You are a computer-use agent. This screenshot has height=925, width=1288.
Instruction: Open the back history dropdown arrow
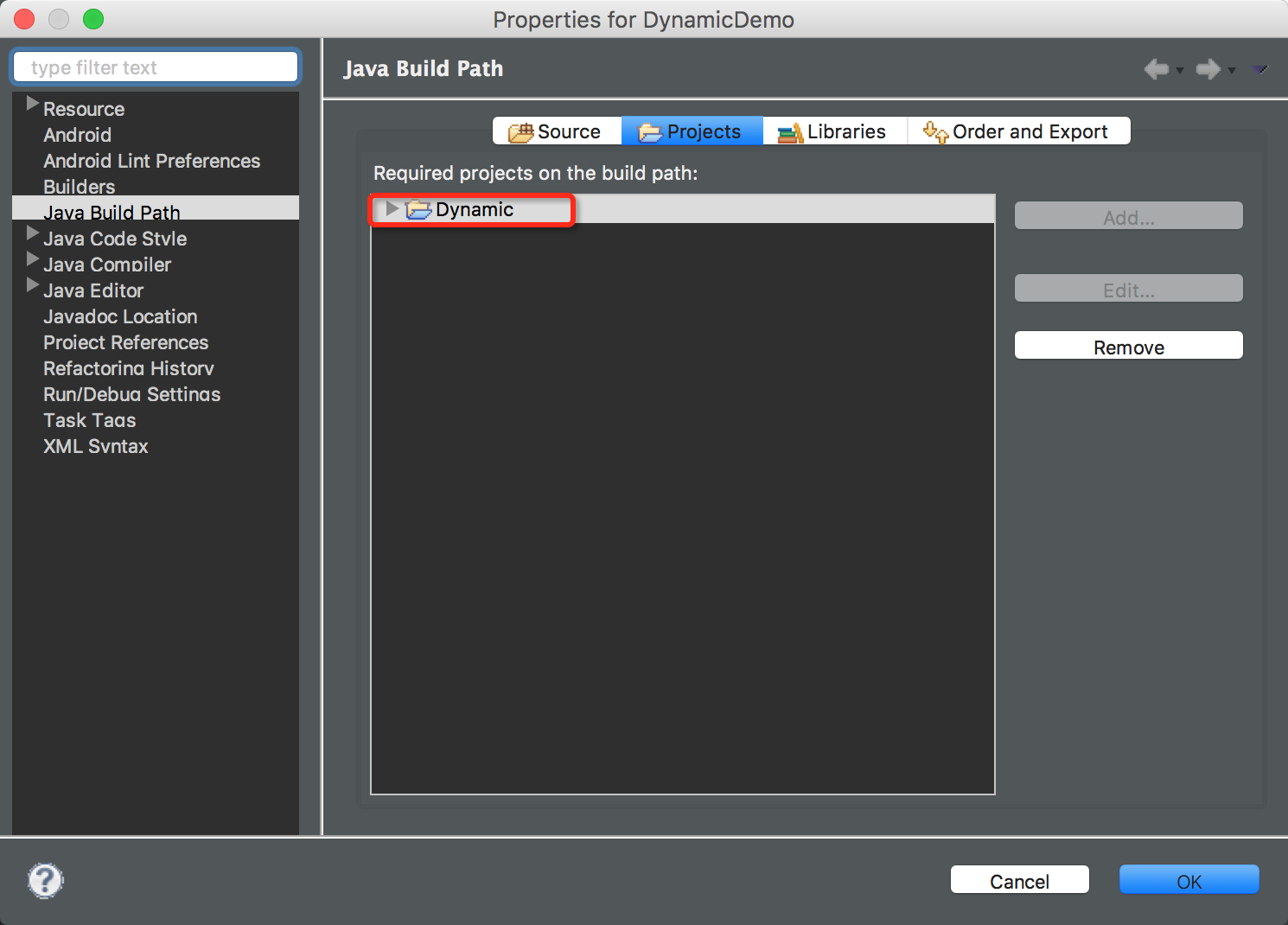click(x=1180, y=71)
